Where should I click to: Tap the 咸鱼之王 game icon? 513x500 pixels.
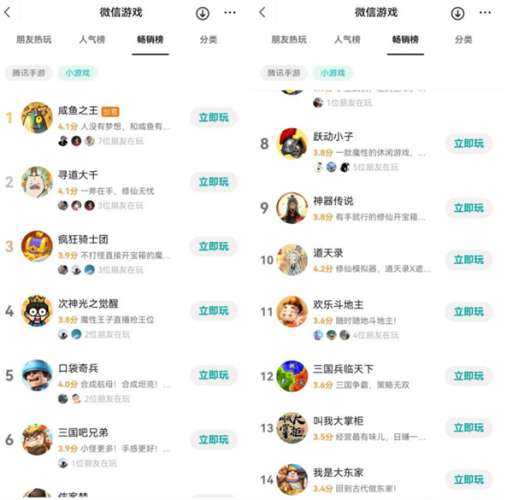tap(37, 118)
